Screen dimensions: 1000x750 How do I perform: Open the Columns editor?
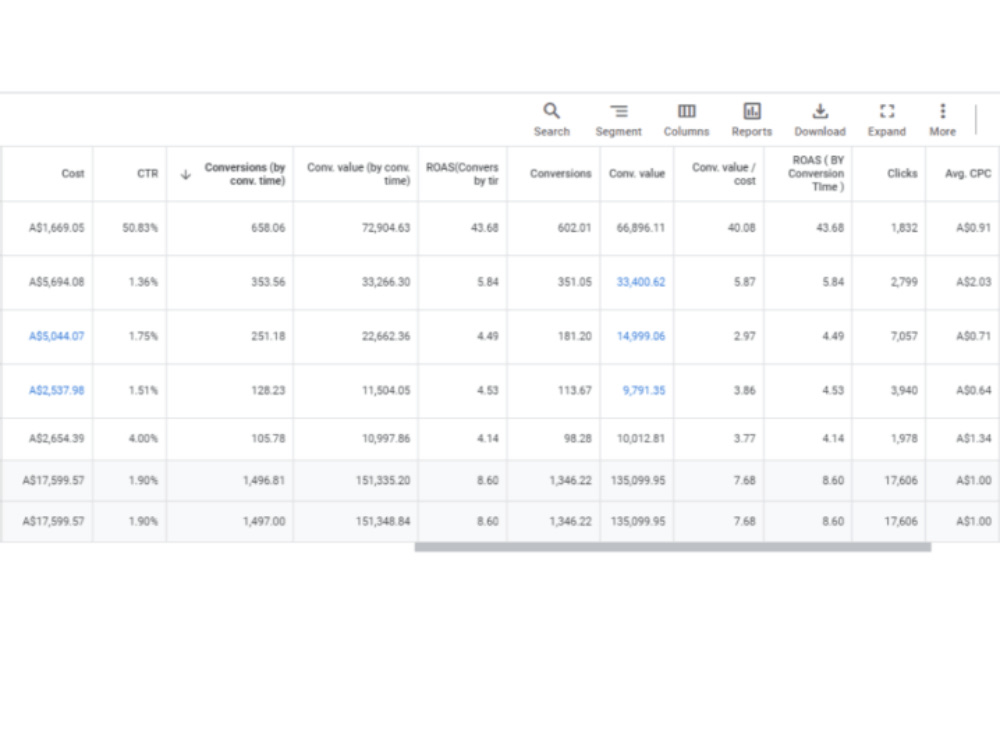coord(686,120)
